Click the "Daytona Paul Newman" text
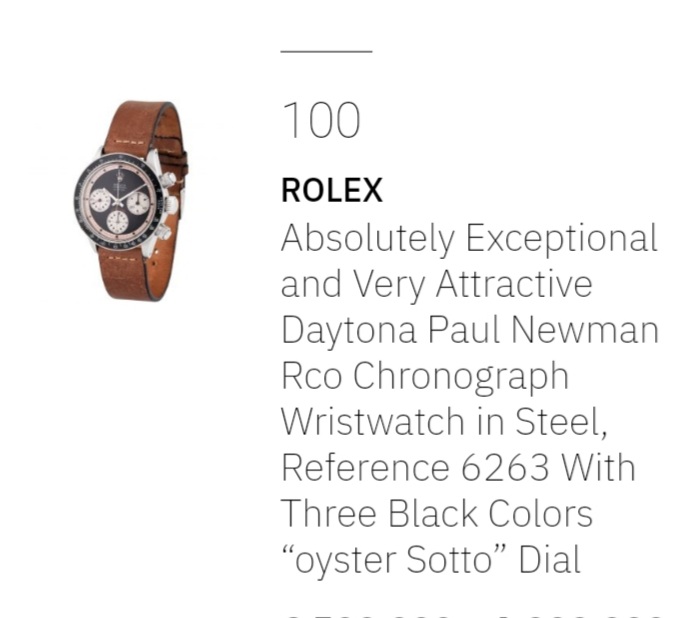The image size is (695, 618). coord(469,330)
